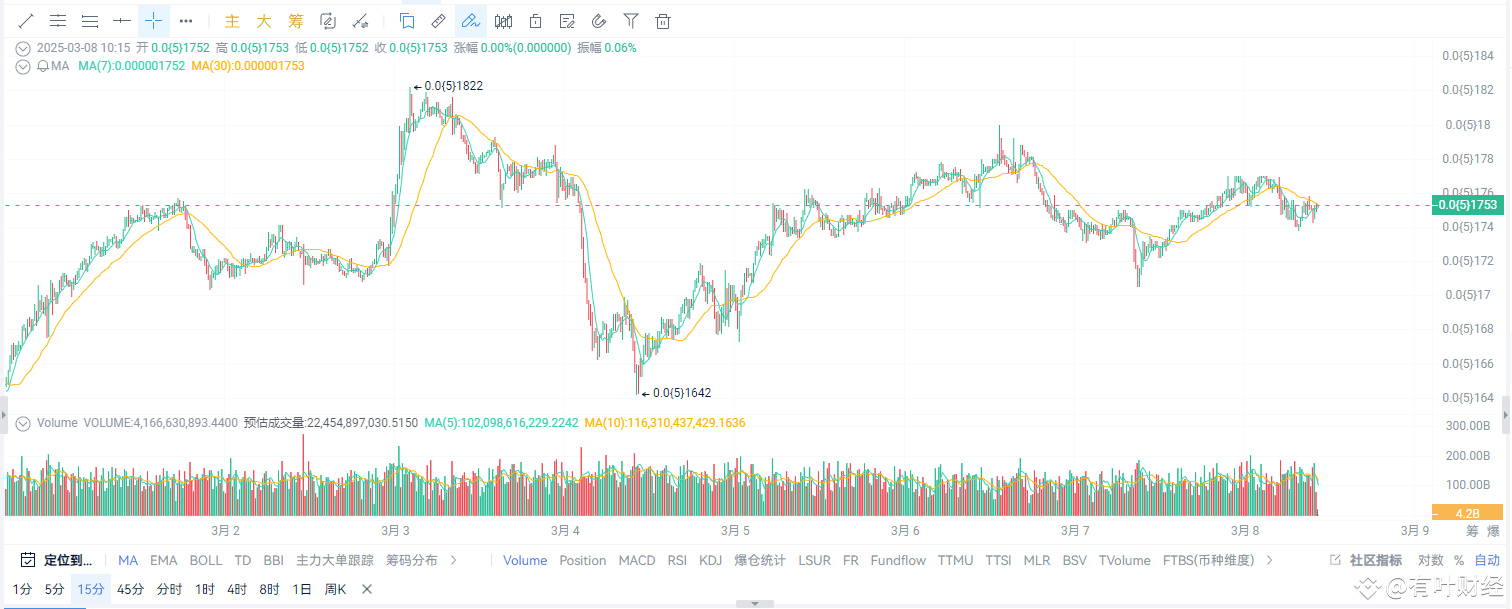Click the bottom panel resize handle
1512x609 pixels.
(755, 602)
